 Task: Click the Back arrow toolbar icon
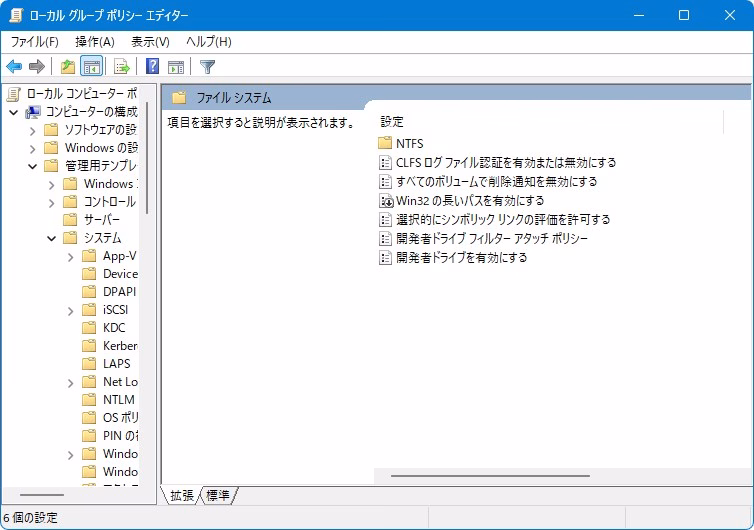pyautogui.click(x=14, y=67)
